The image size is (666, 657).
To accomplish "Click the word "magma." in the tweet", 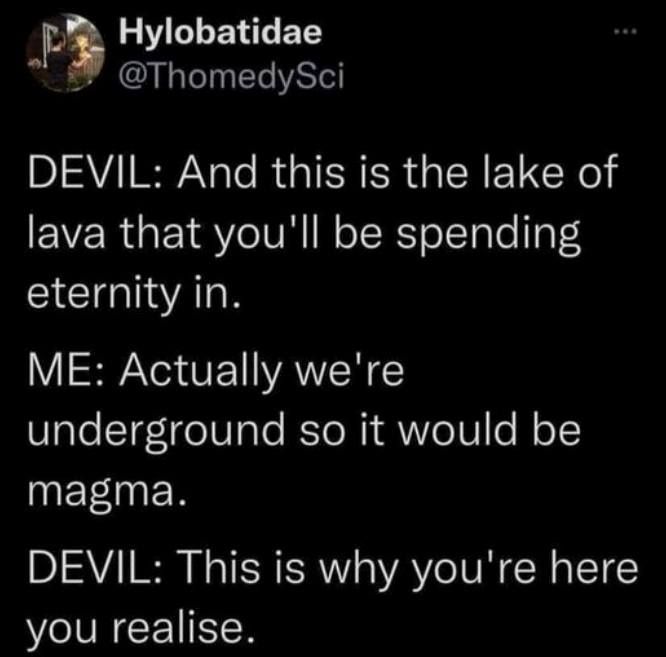I will tap(107, 493).
